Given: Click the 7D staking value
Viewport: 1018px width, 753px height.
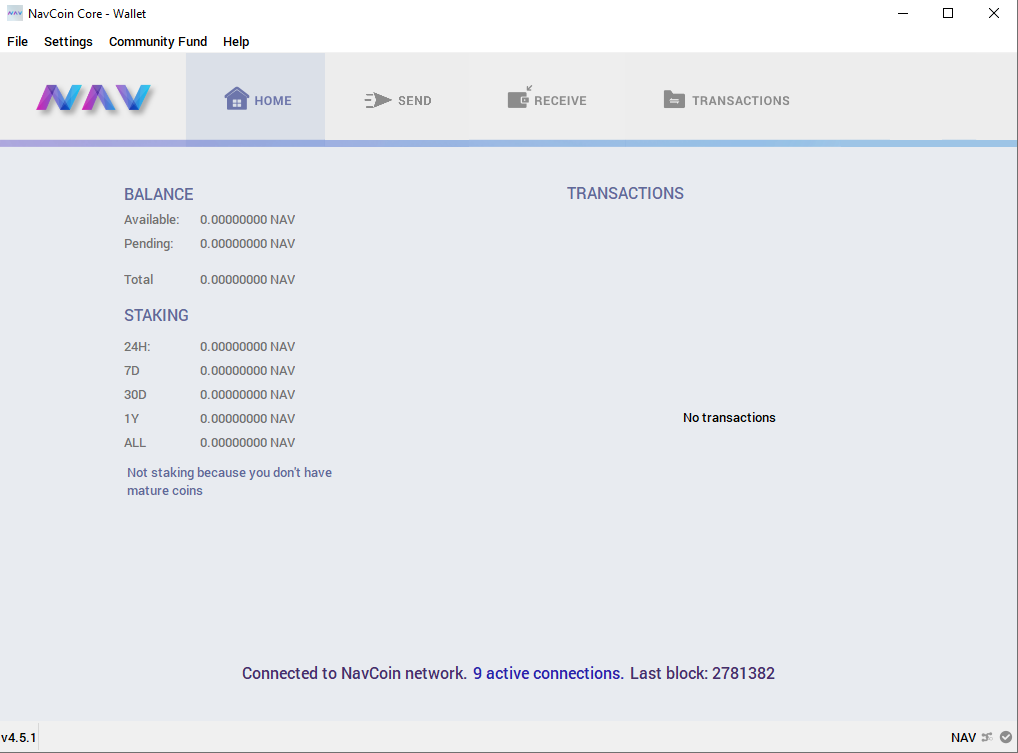Looking at the screenshot, I should pyautogui.click(x=247, y=371).
